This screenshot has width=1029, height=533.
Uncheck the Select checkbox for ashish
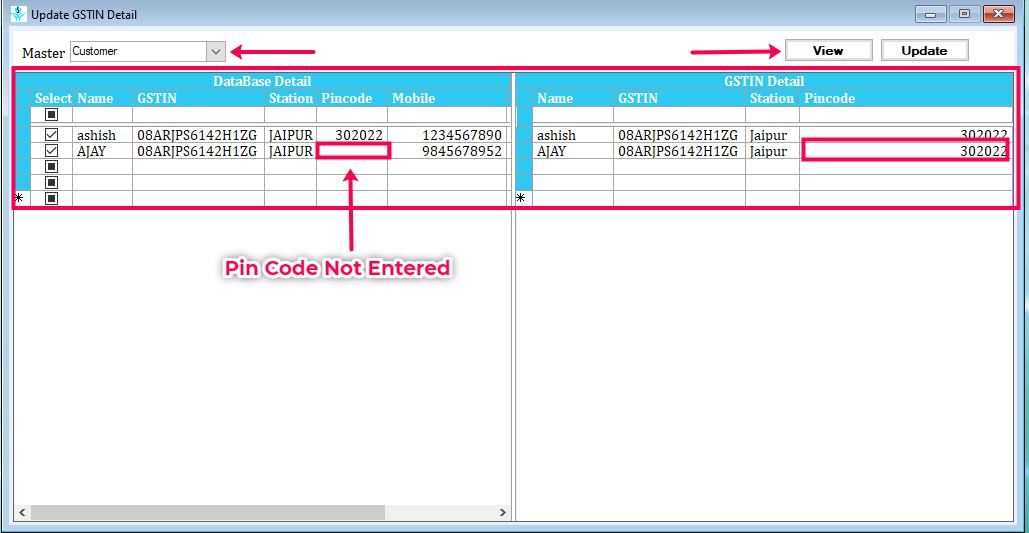[x=51, y=135]
